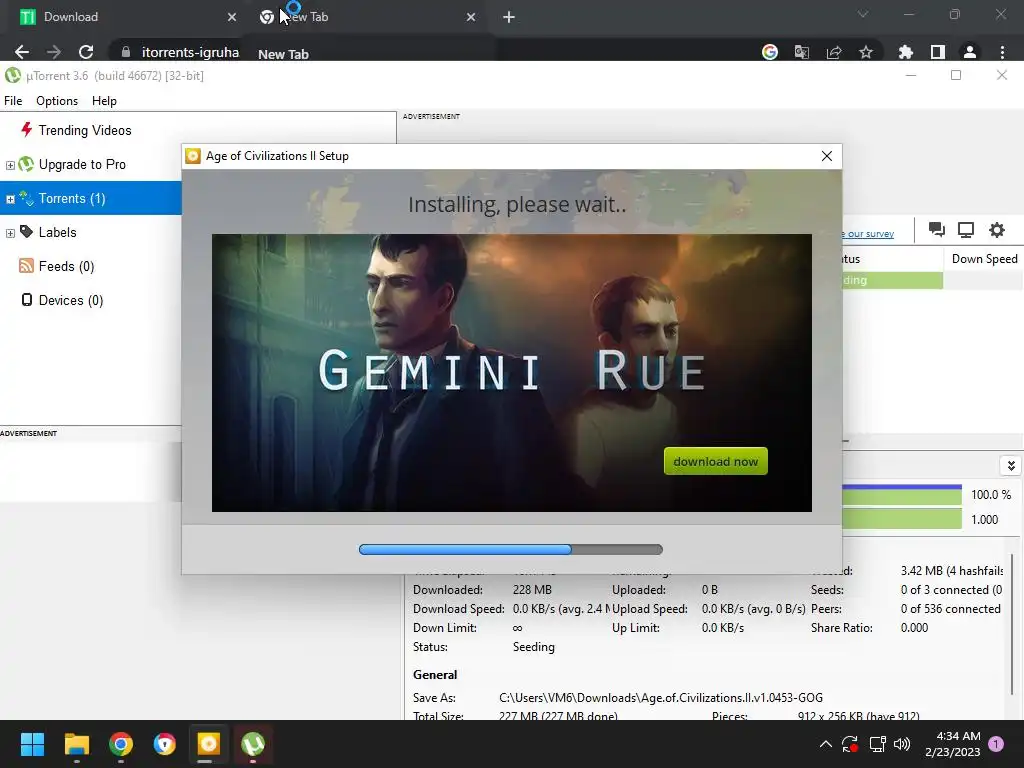Click the Feeds RSS icon

[26, 266]
